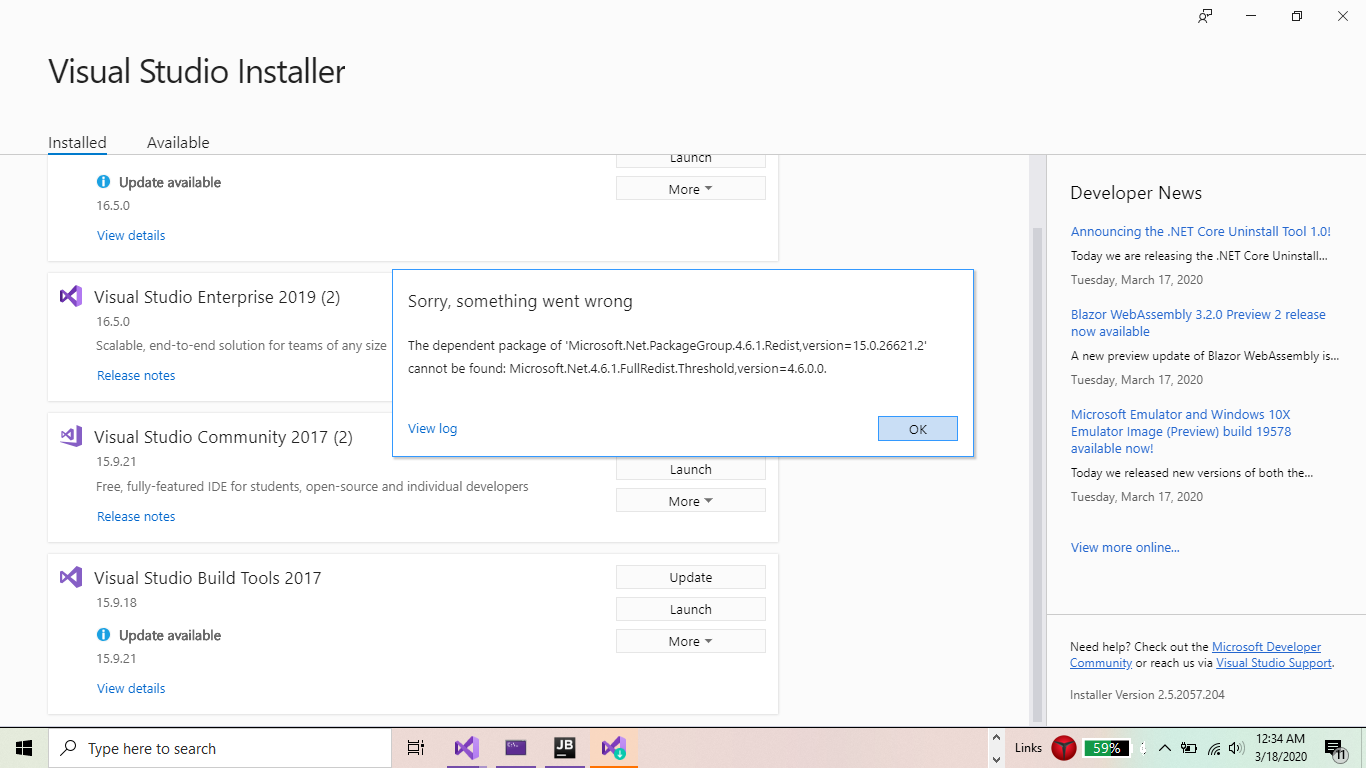Select the Installed tab
This screenshot has width=1366, height=768.
click(77, 142)
